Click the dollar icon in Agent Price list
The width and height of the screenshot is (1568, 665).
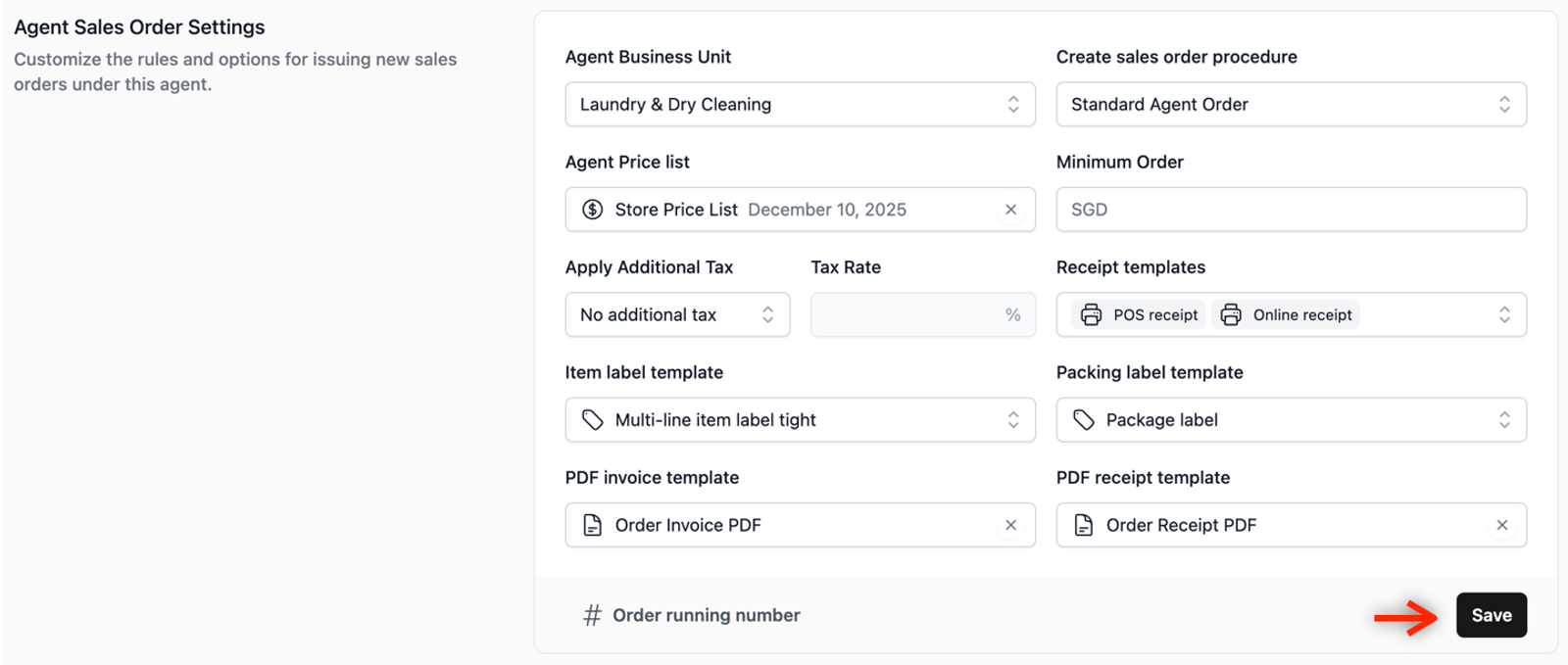[x=592, y=210]
